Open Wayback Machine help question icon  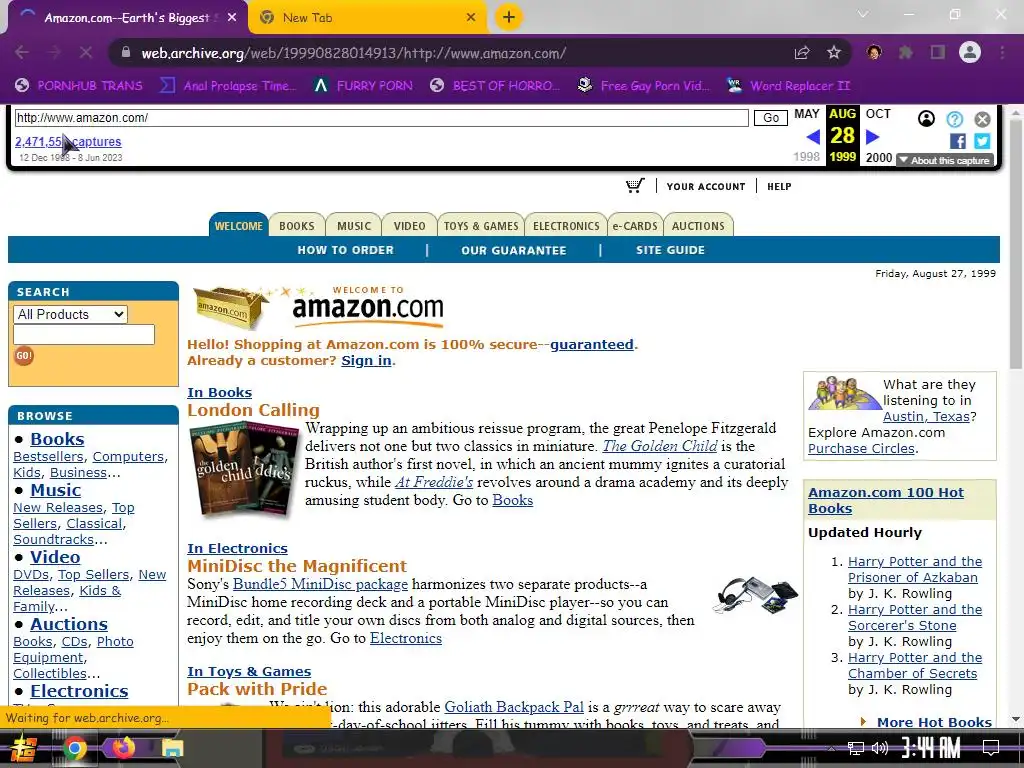[955, 119]
